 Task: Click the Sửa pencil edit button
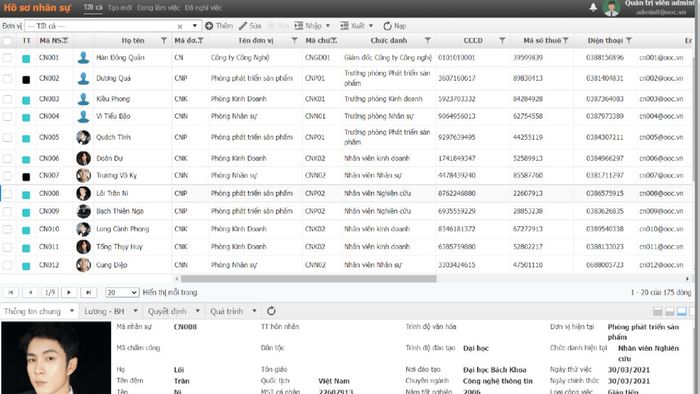coord(250,26)
